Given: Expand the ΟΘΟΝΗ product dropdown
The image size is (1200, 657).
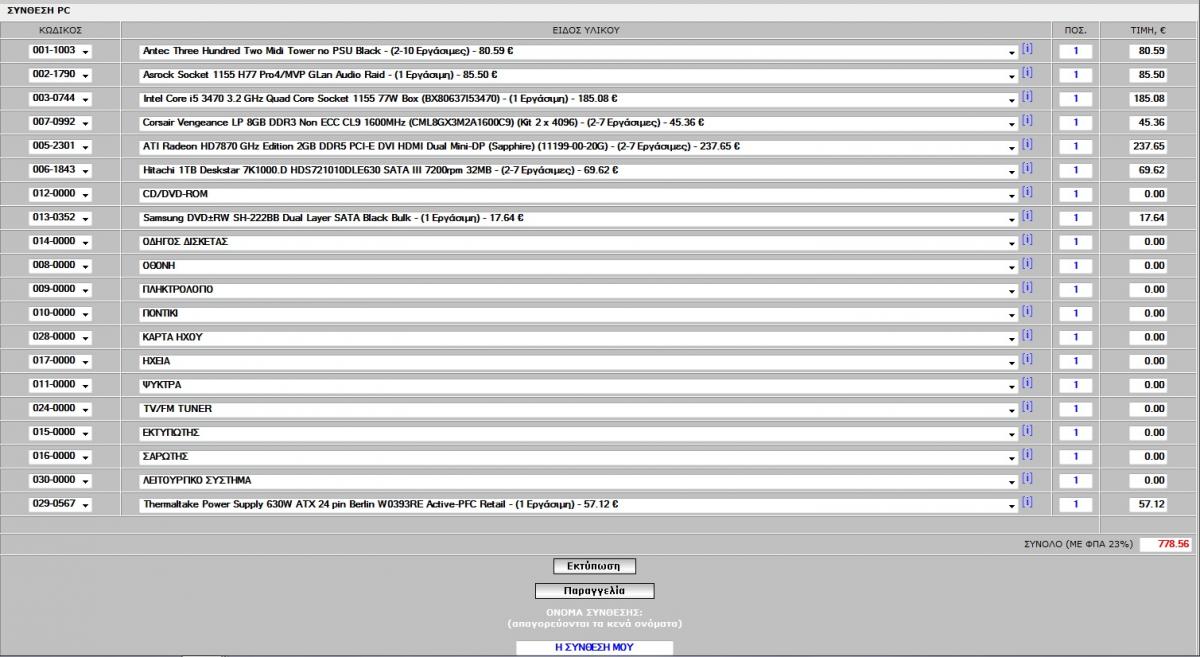Looking at the screenshot, I should tap(579, 266).
